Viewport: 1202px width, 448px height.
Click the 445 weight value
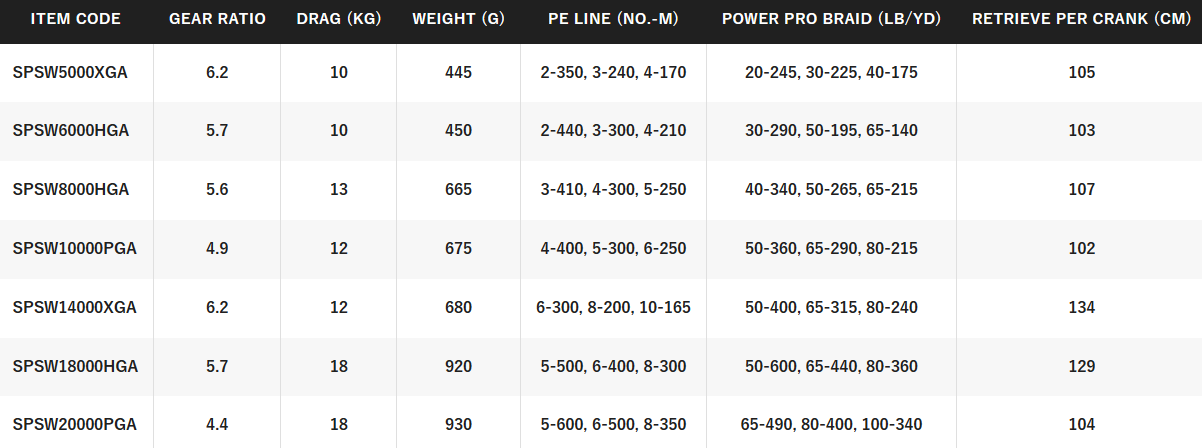pyautogui.click(x=458, y=72)
